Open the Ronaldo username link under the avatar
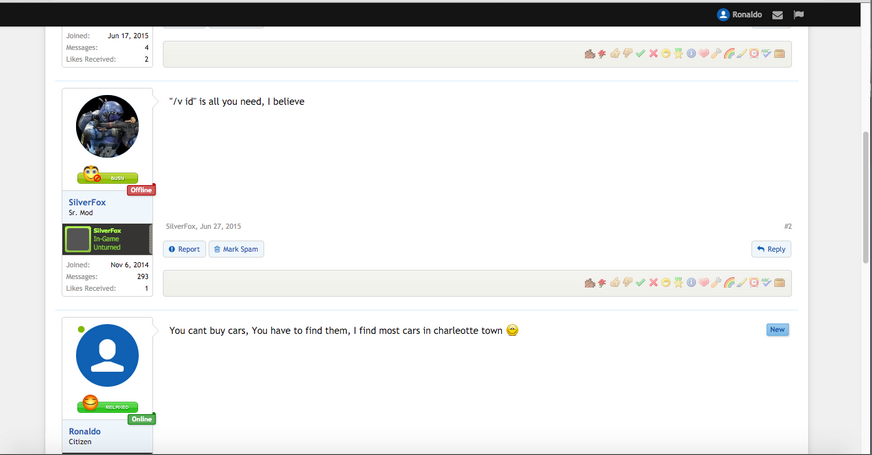Viewport: 872px width, 455px height. tap(85, 431)
